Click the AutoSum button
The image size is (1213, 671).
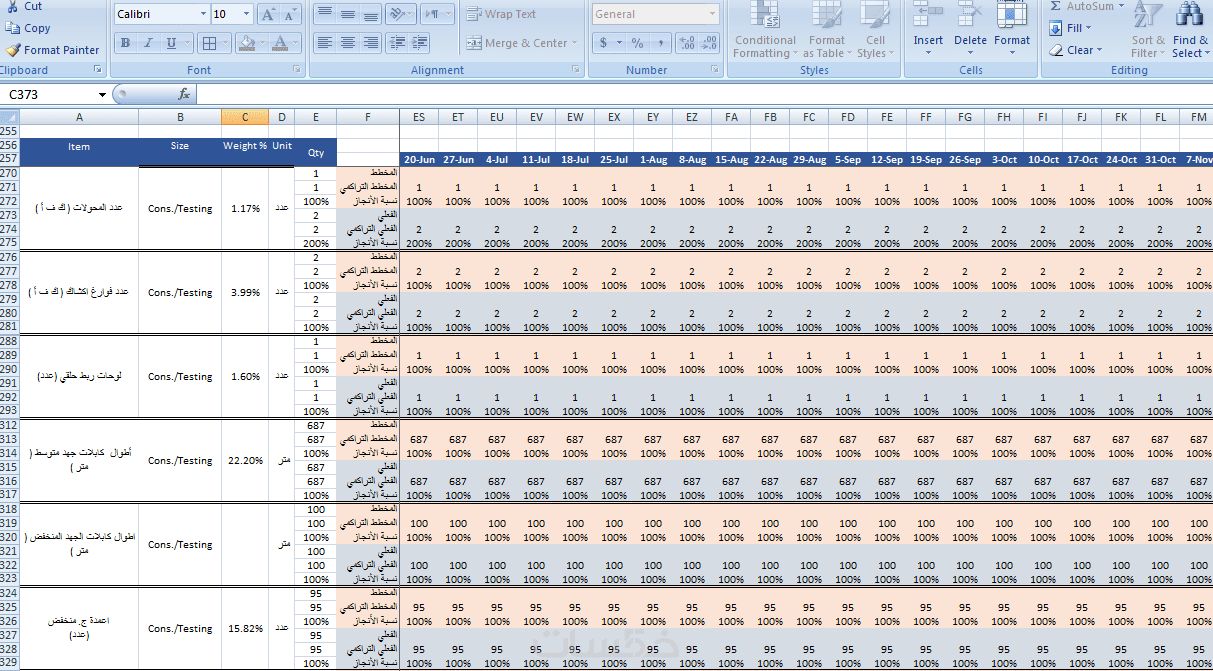pos(1082,6)
